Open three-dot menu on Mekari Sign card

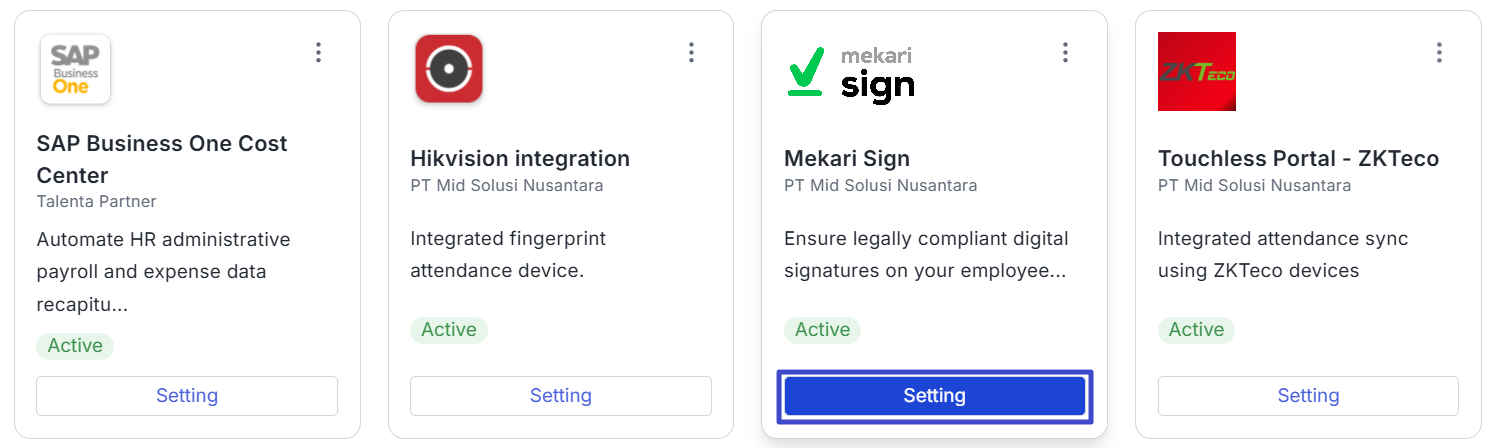coord(1065,53)
